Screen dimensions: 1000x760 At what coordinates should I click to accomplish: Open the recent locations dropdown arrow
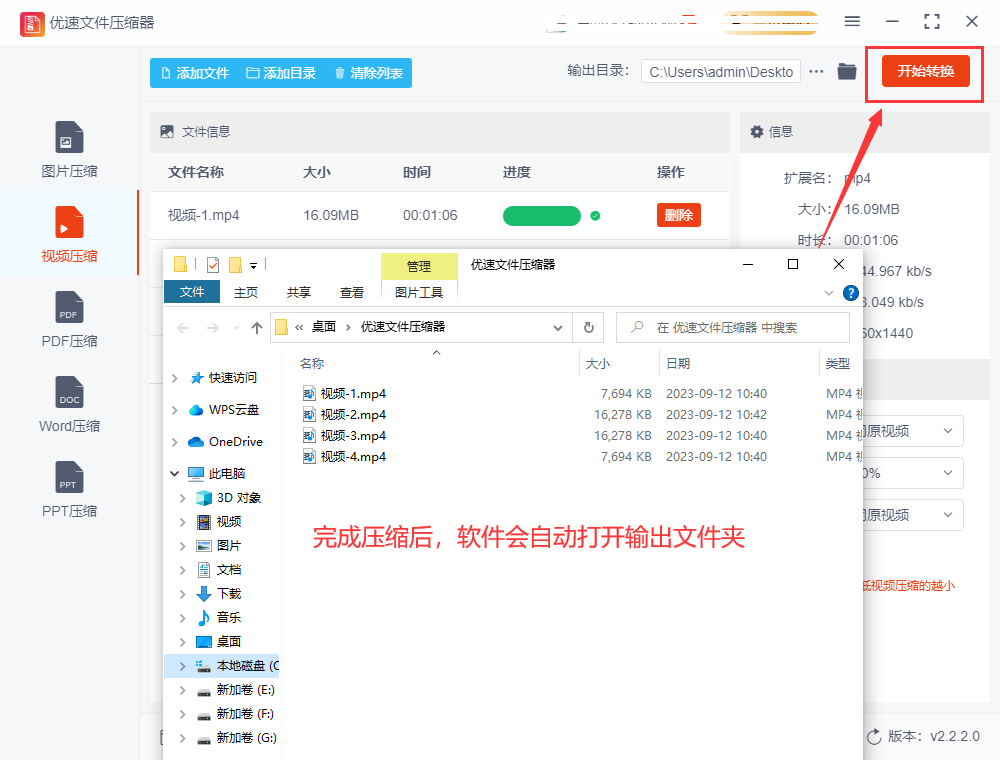tap(236, 328)
